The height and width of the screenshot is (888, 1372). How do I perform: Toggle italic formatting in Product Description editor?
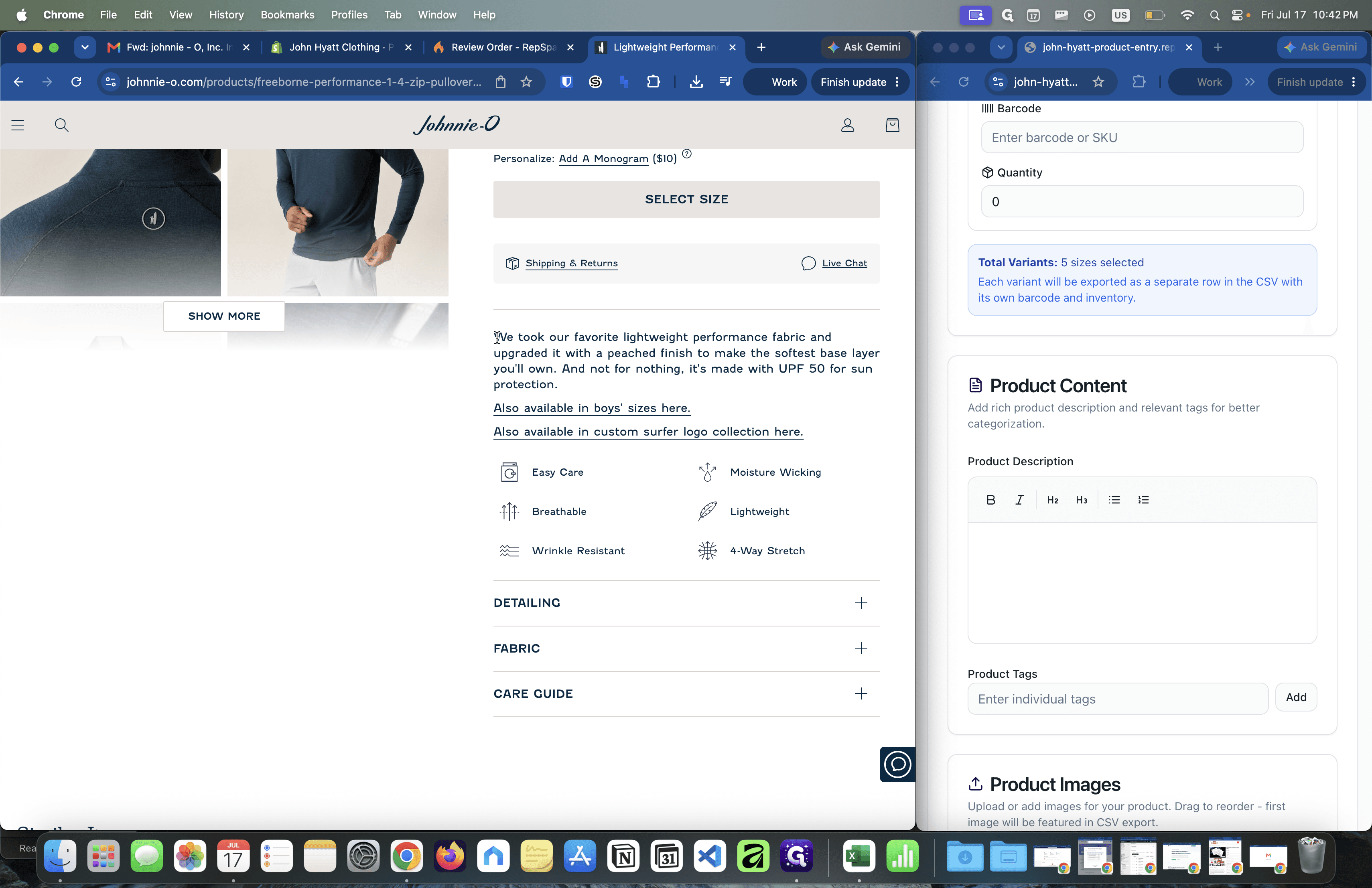click(x=1019, y=500)
